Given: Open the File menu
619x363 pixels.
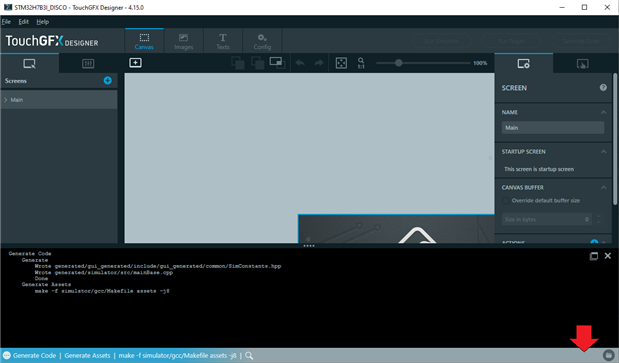Looking at the screenshot, I should pos(6,22).
